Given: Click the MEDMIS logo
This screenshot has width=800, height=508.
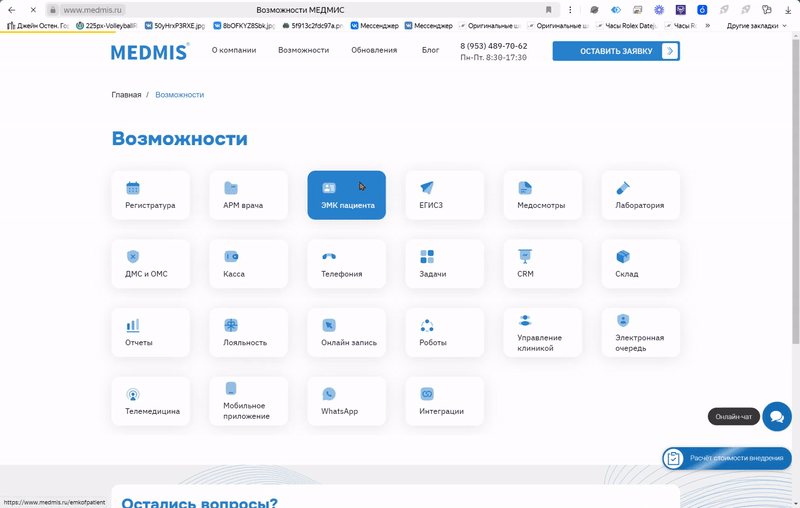Looking at the screenshot, I should (x=149, y=52).
